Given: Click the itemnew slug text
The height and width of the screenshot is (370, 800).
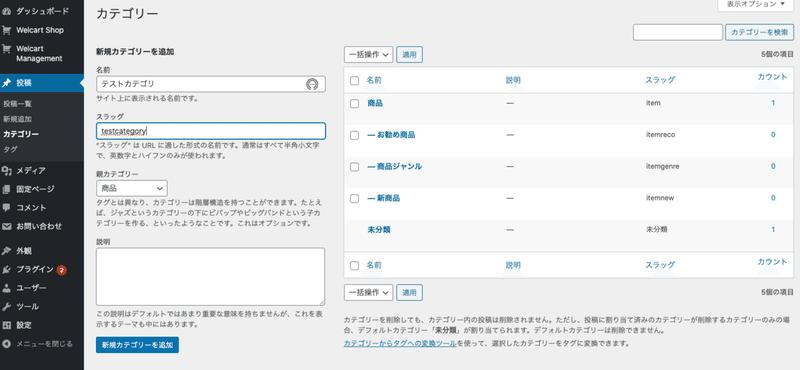Looking at the screenshot, I should pos(659,198).
